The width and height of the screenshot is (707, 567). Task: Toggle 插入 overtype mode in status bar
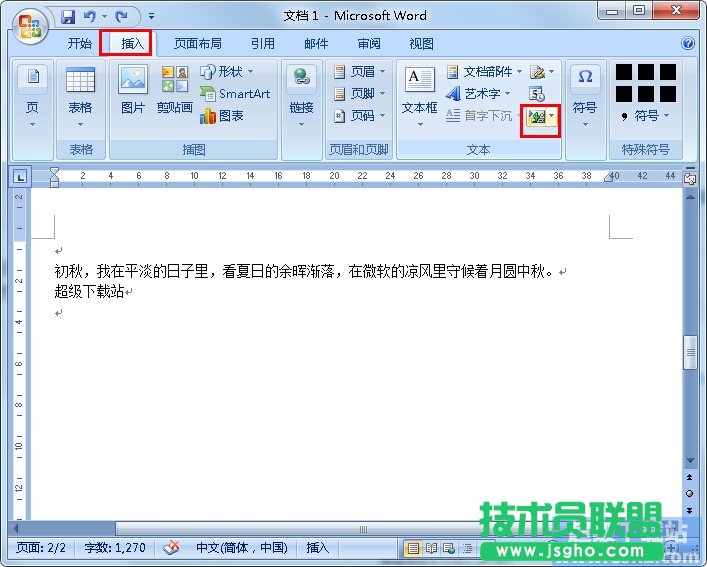point(317,548)
